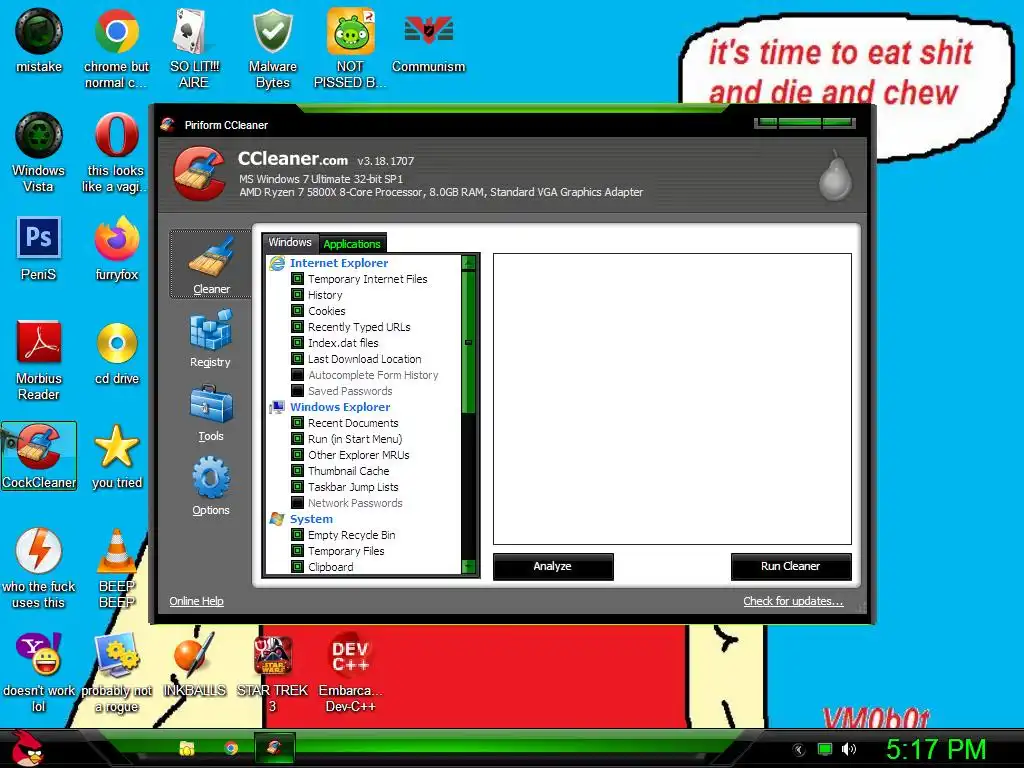Click the Check for updates link
This screenshot has height=768, width=1024.
[x=793, y=601]
